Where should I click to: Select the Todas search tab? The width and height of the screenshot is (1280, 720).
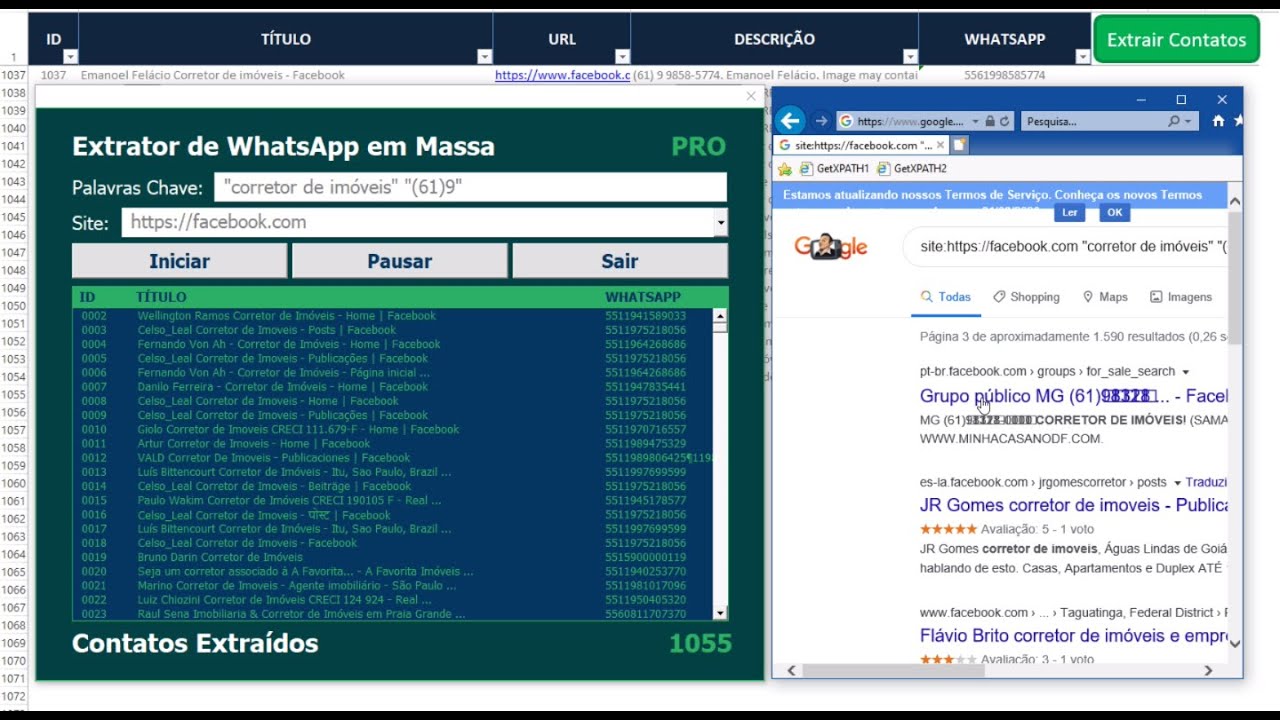pos(946,297)
